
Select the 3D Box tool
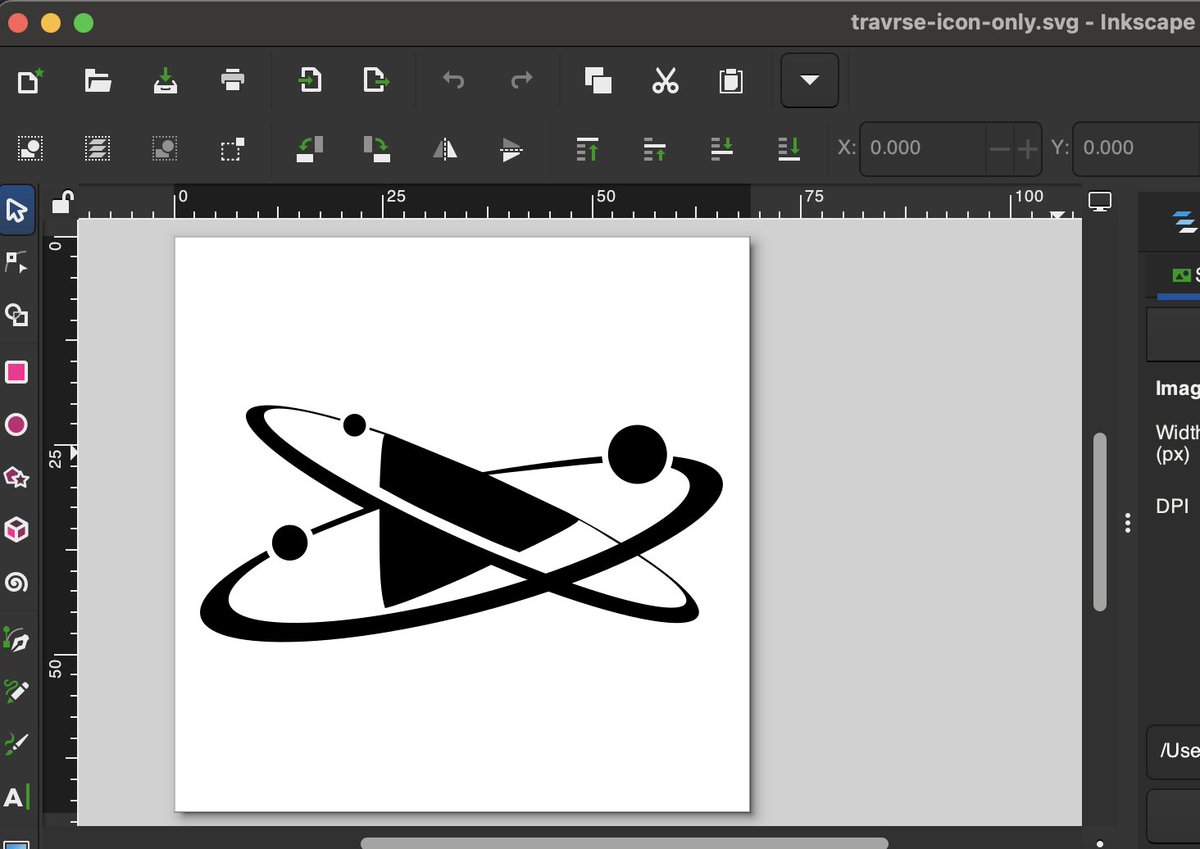[16, 529]
